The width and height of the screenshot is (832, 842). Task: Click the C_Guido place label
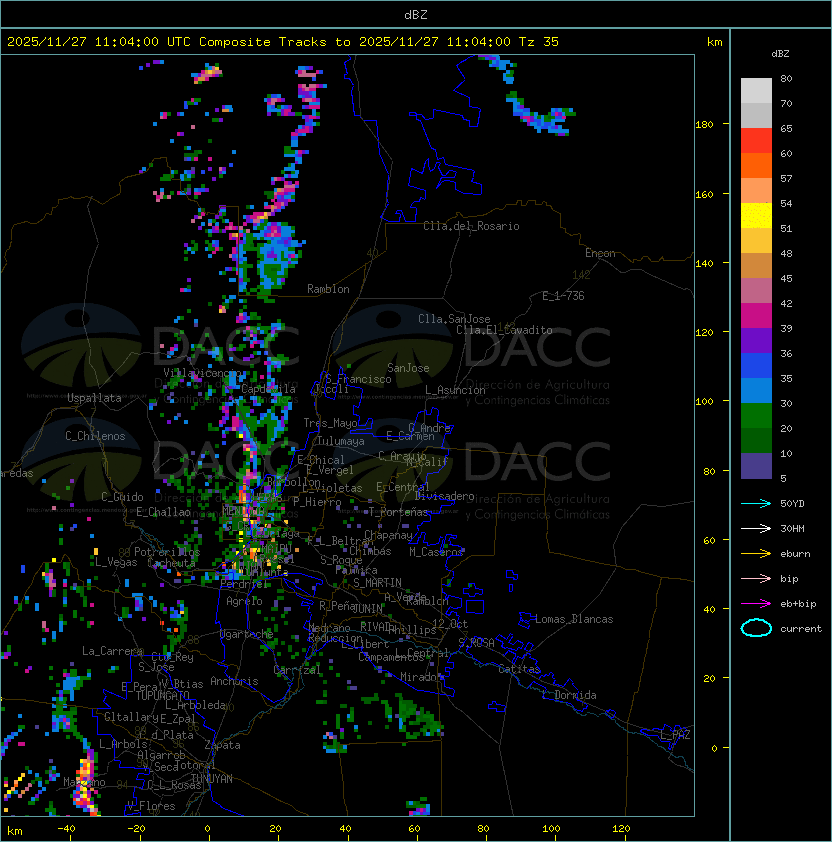122,497
